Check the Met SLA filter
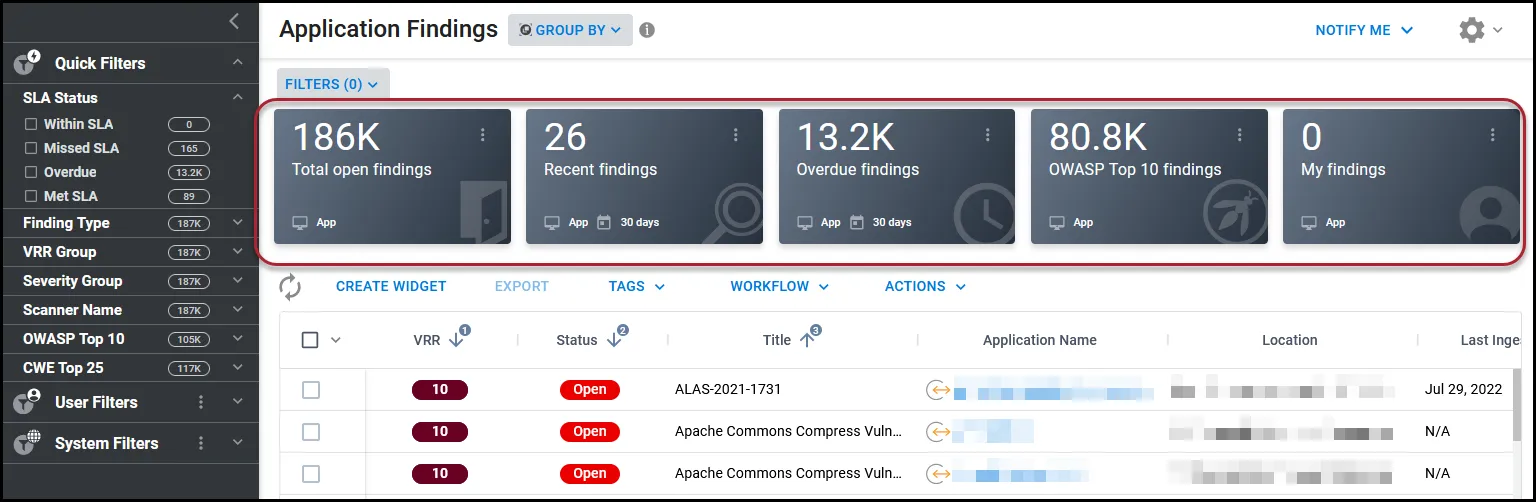This screenshot has height=502, width=1536. click(x=31, y=196)
